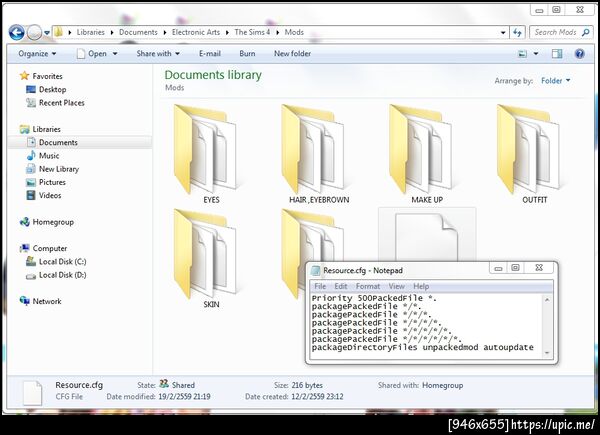Toggle the preview pane
600x435 pixels.
pos(557,54)
